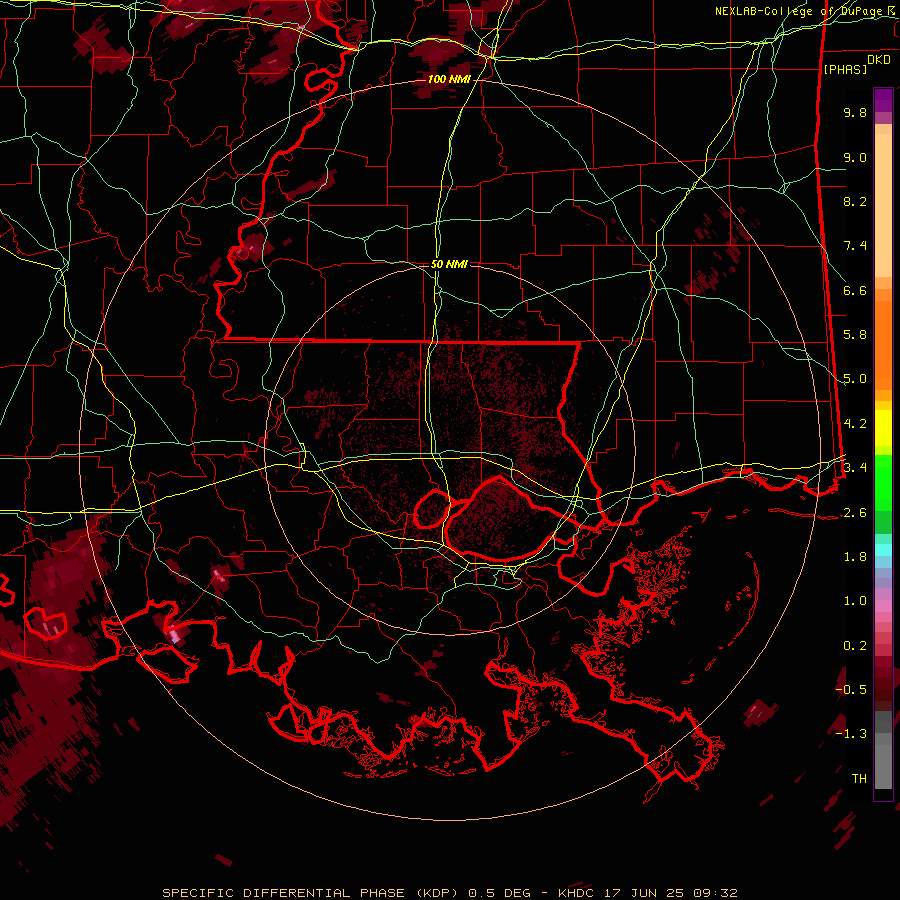Image resolution: width=900 pixels, height=900 pixels.
Task: Pick the dark red segment of the color bar
Action: (883, 683)
